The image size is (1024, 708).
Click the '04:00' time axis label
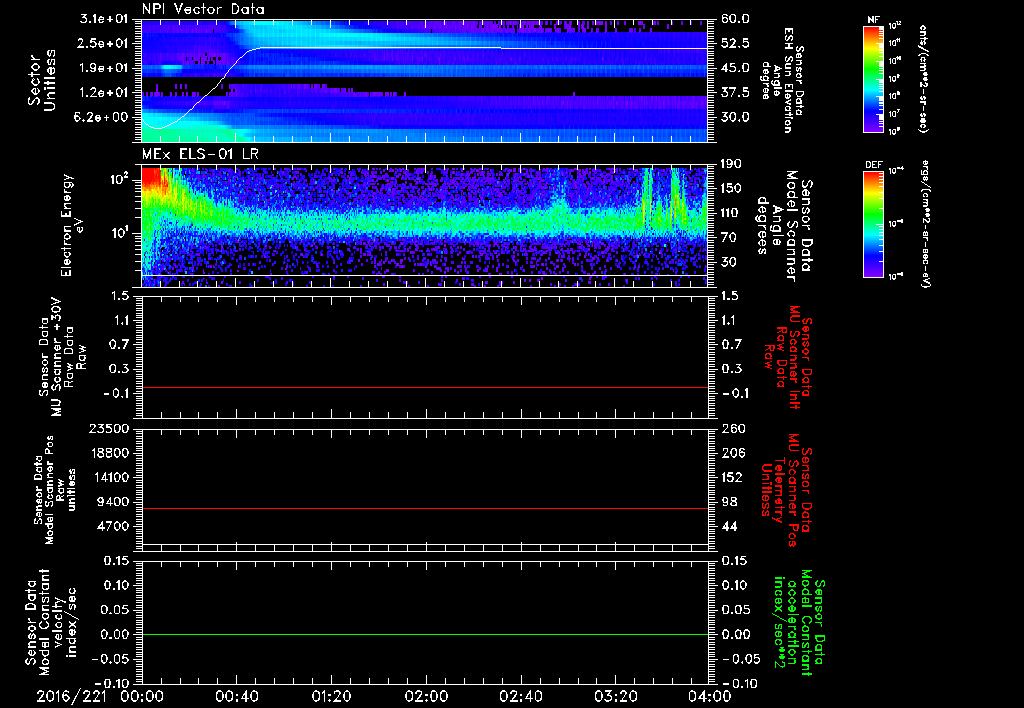click(710, 696)
